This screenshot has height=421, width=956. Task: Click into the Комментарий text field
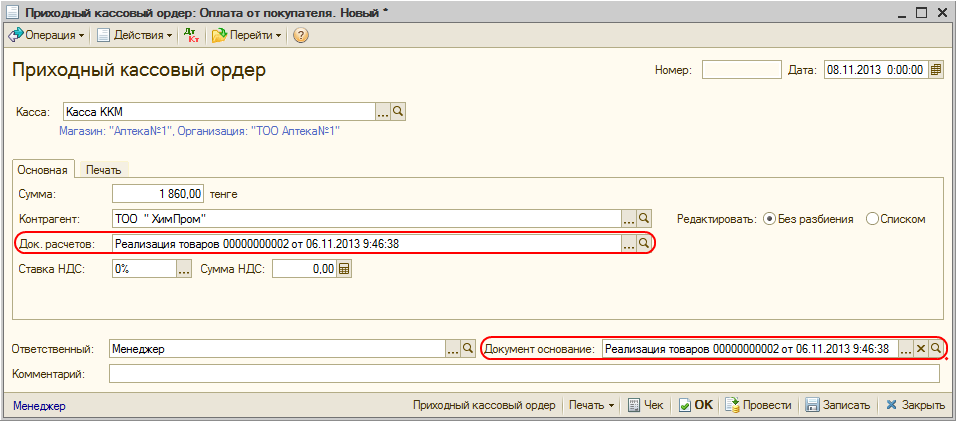pyautogui.click(x=524, y=374)
